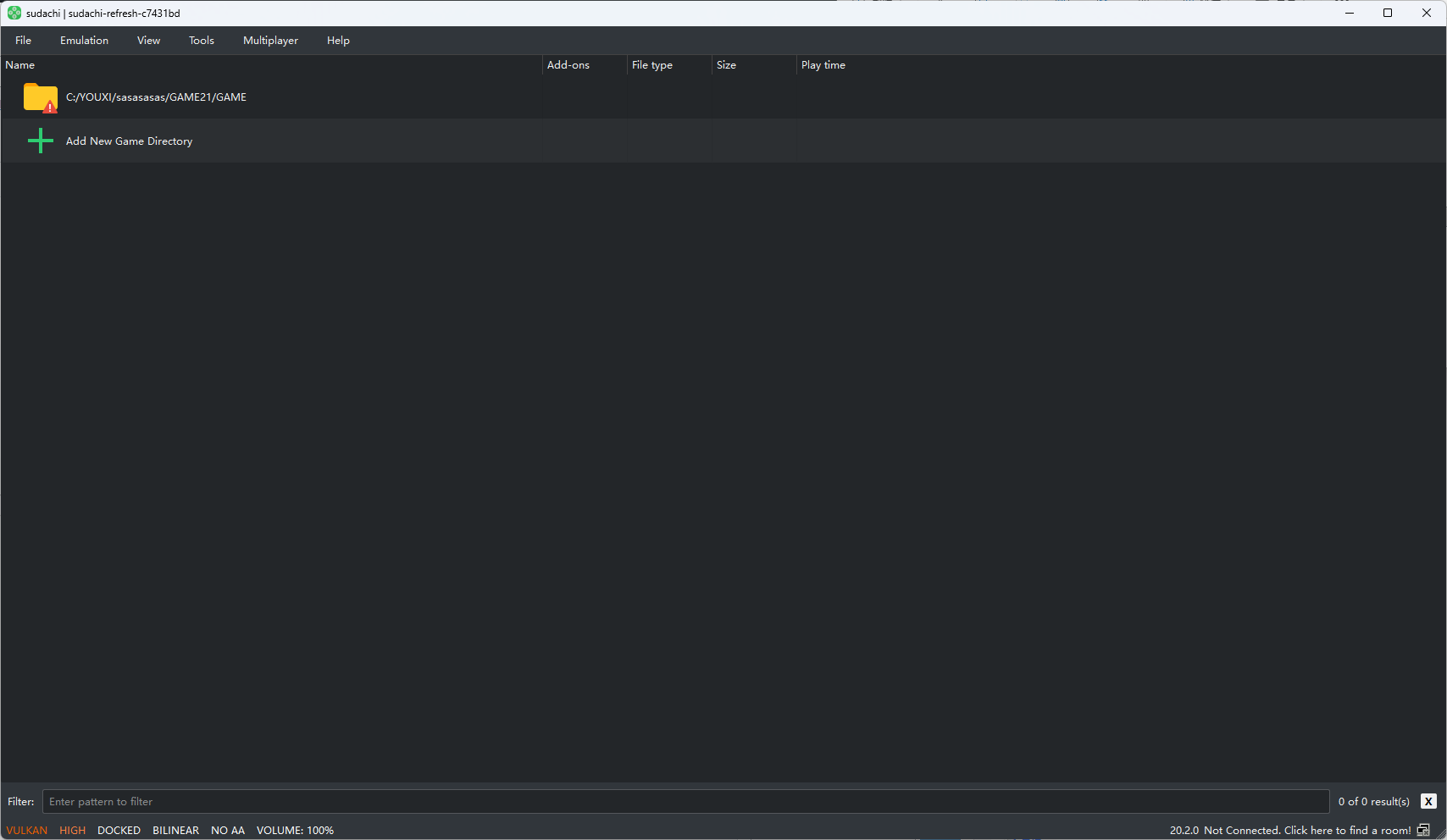Click the yellow folder warning icon
Screen dimensions: 1447x840
40,97
